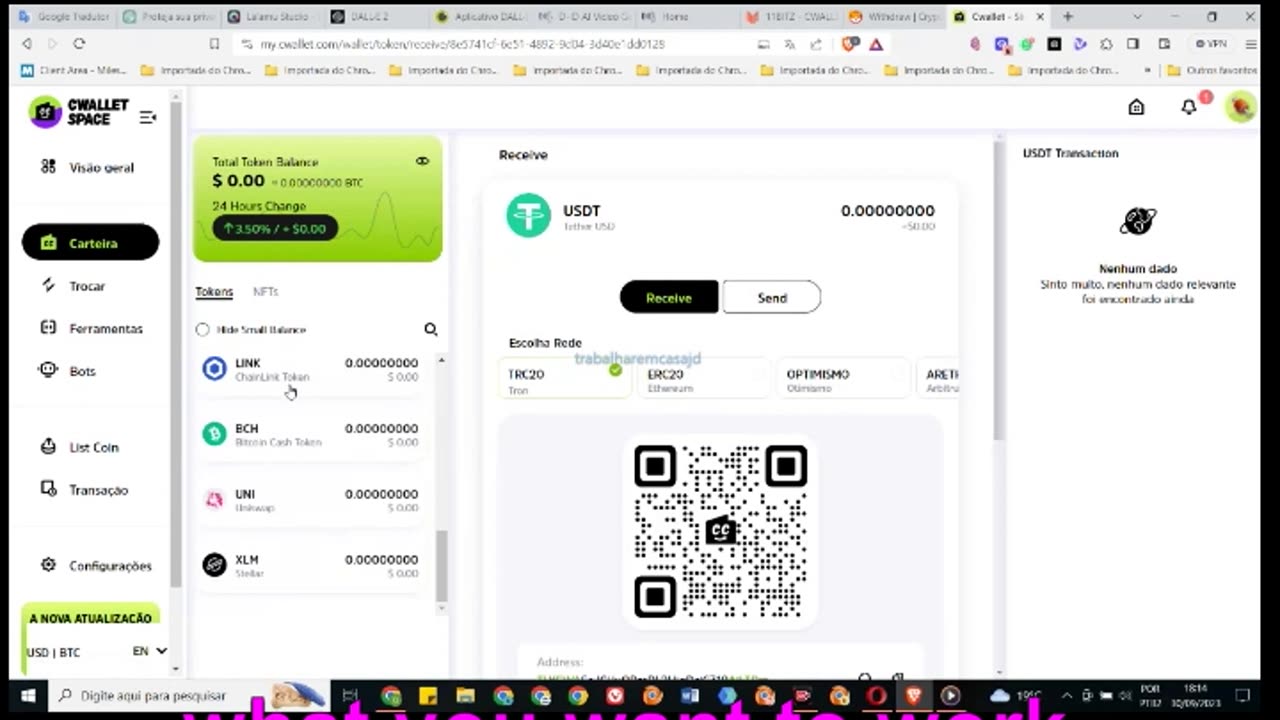Click the token list scrollbar up arrow

[x=441, y=360]
